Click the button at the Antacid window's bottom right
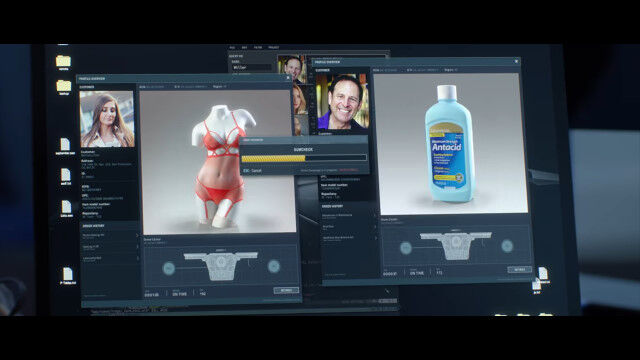Screen dimensions: 640x360 [520, 270]
